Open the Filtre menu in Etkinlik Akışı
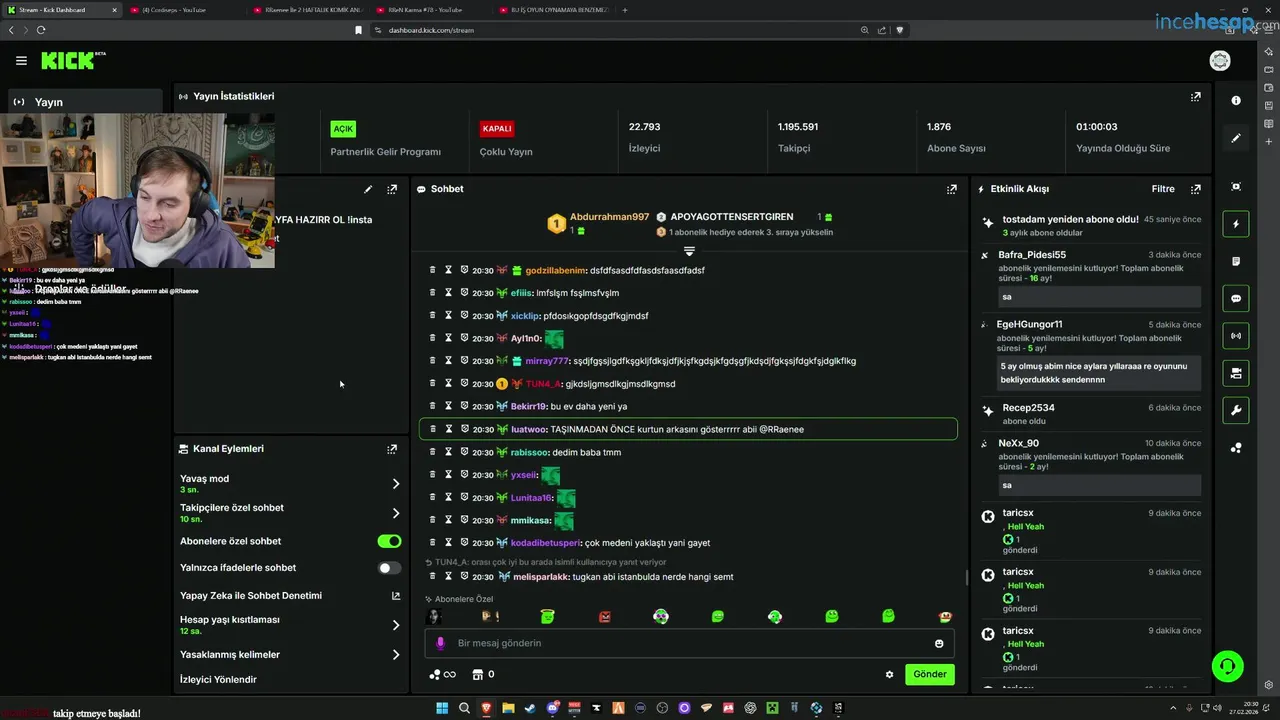Screen dimensions: 1280x720 coord(1163,189)
